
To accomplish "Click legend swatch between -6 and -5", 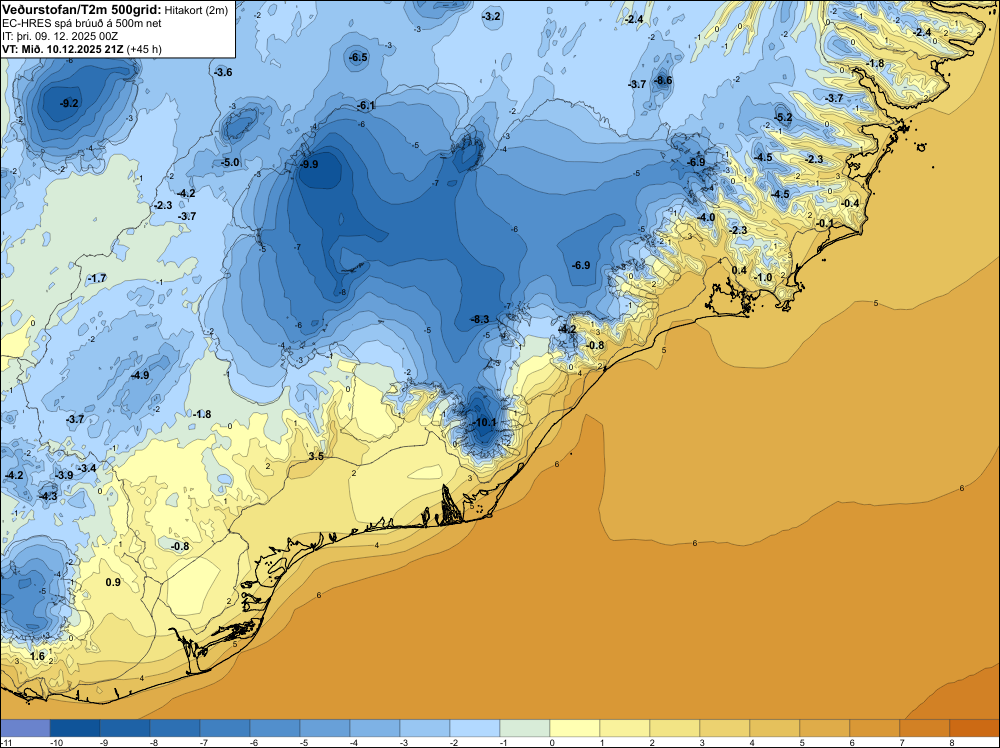I will pyautogui.click(x=274, y=728).
